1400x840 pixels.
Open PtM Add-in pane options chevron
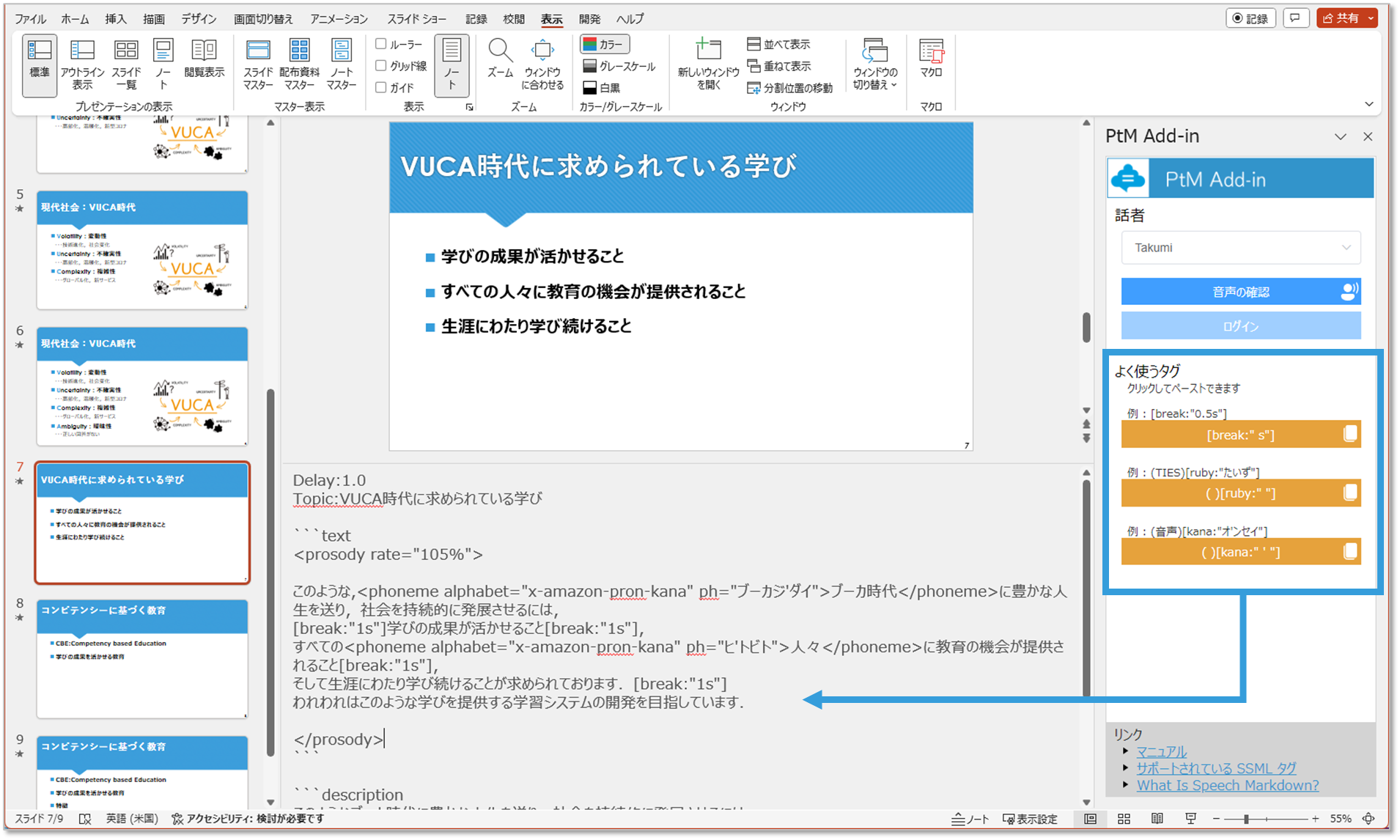point(1340,137)
